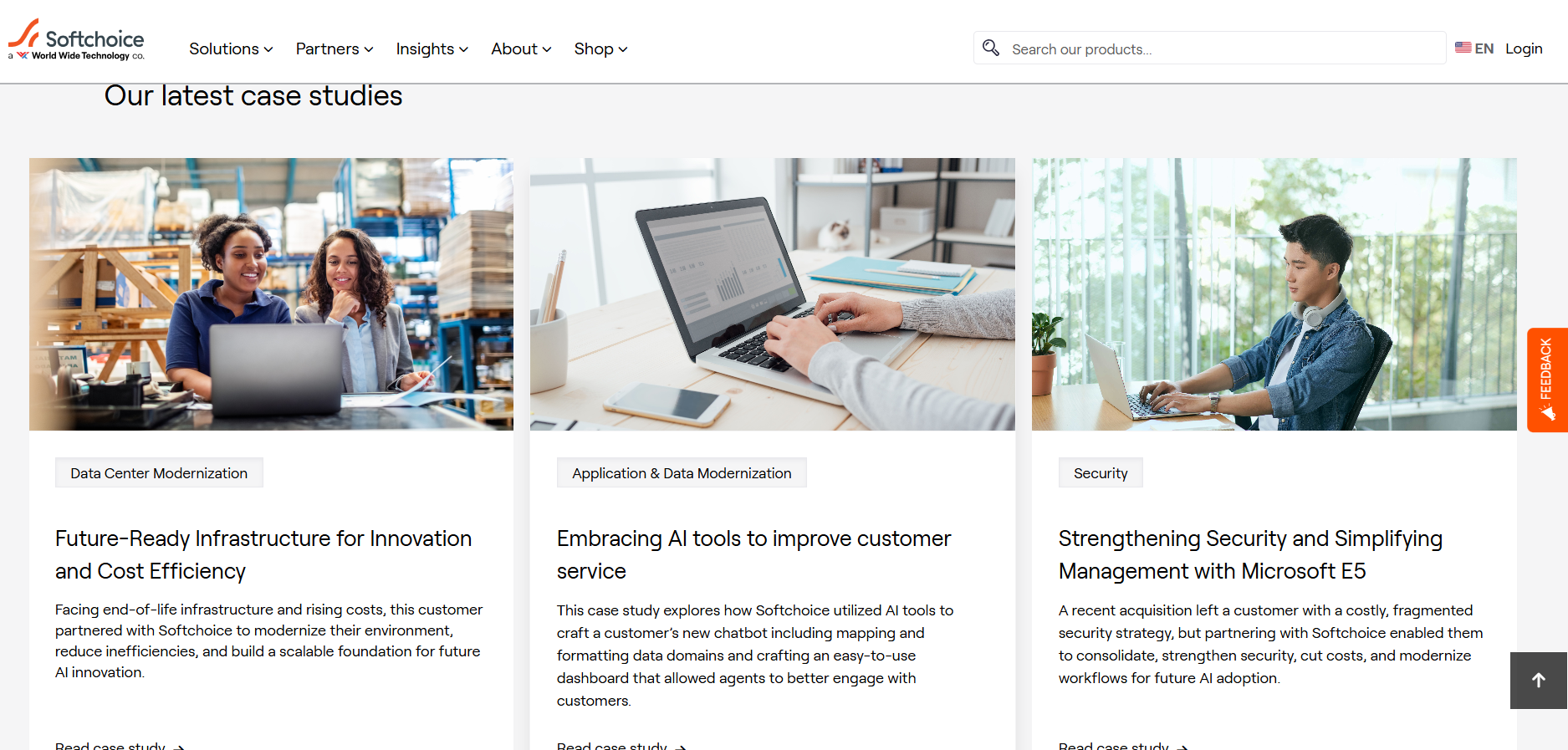Open the orange Feedback tab

(x=1547, y=380)
